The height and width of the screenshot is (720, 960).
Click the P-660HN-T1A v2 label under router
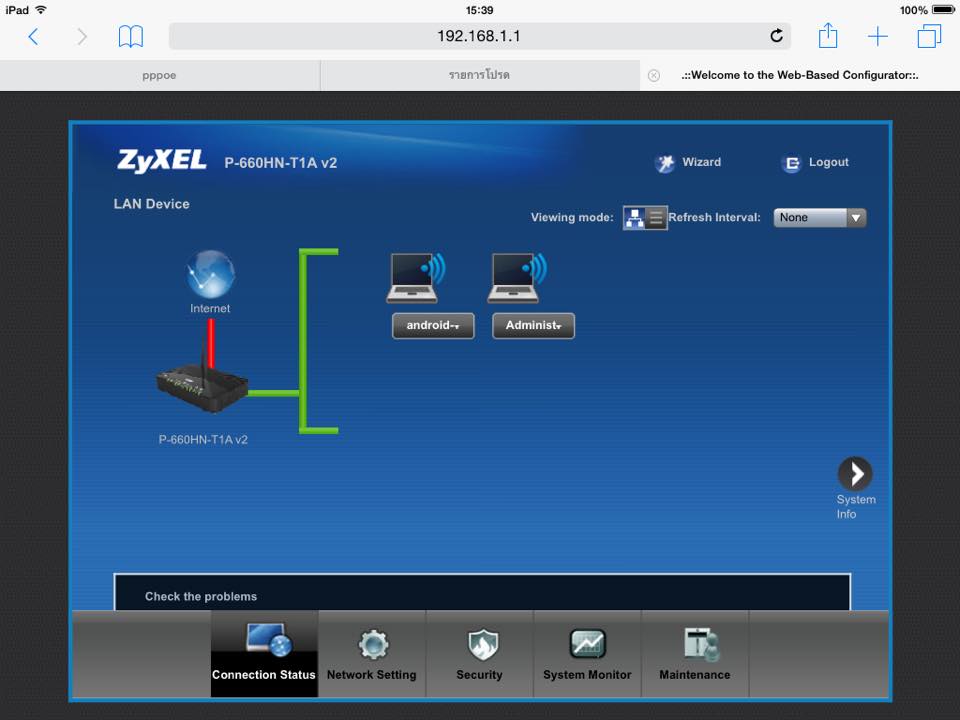[x=203, y=440]
